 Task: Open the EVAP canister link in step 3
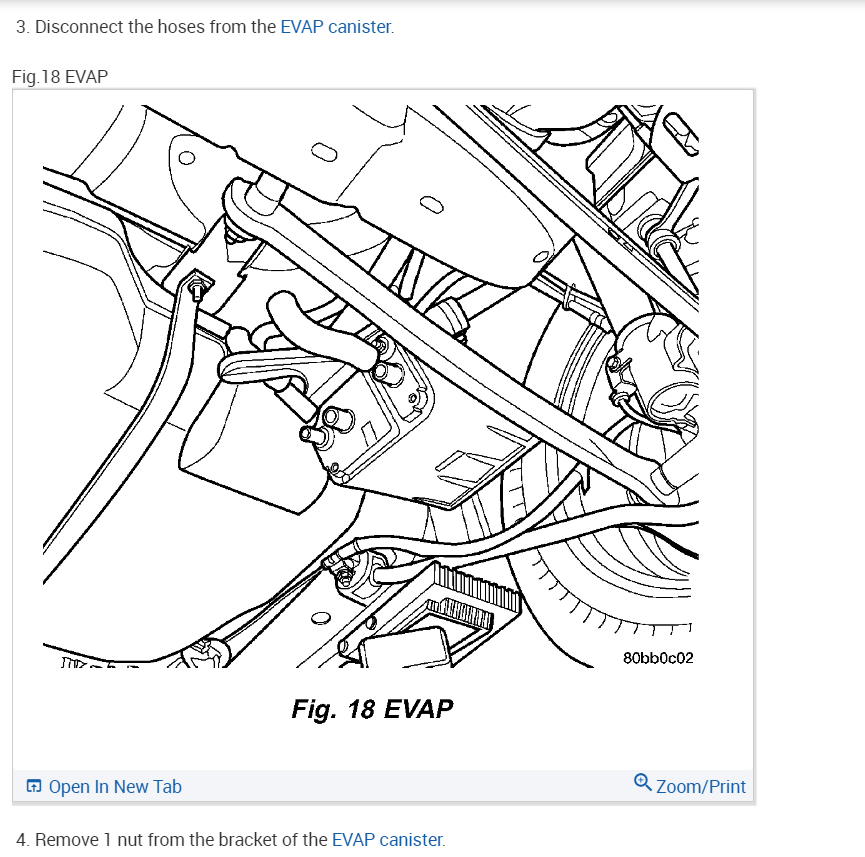[x=335, y=26]
